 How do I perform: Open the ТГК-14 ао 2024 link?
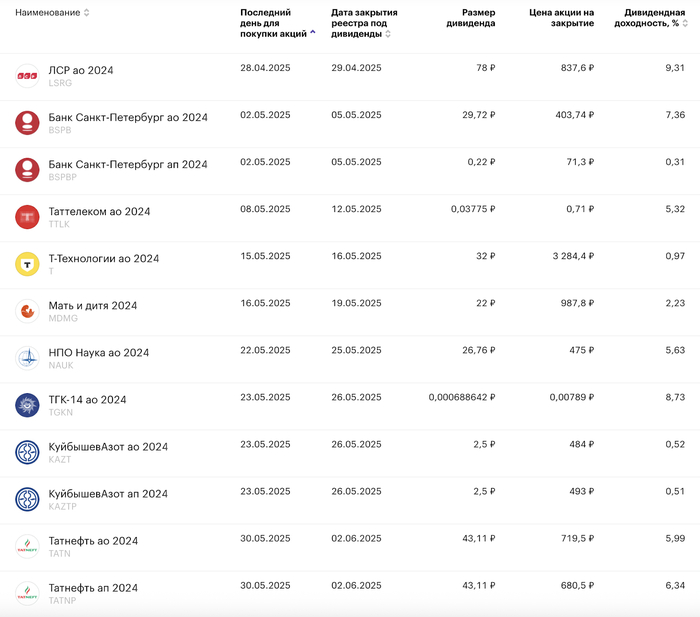87,400
